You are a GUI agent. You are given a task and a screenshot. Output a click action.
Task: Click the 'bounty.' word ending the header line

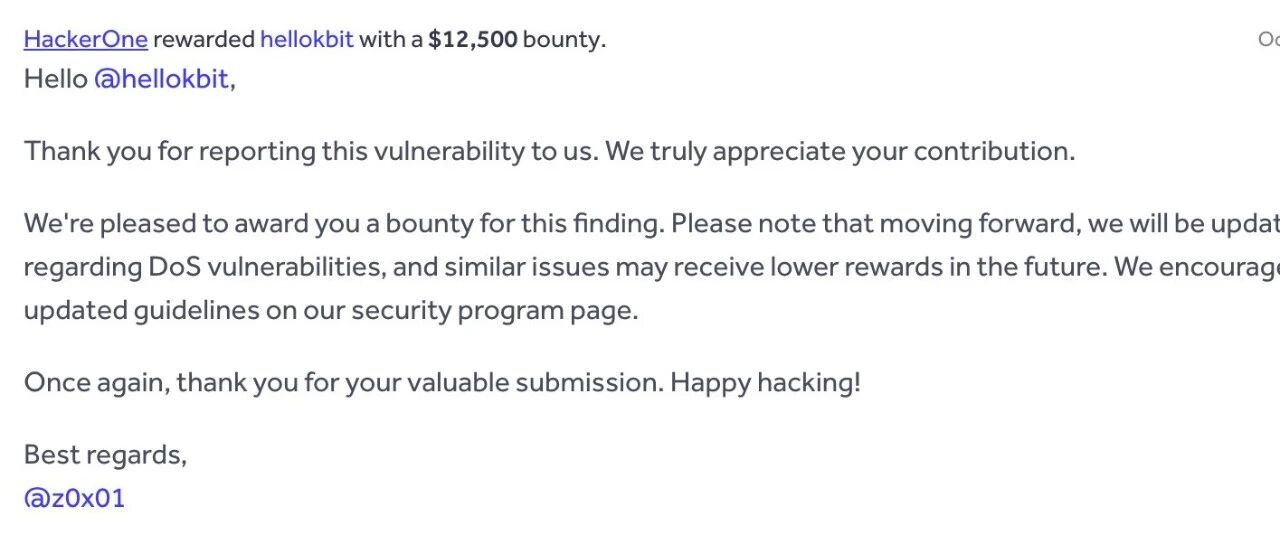564,39
